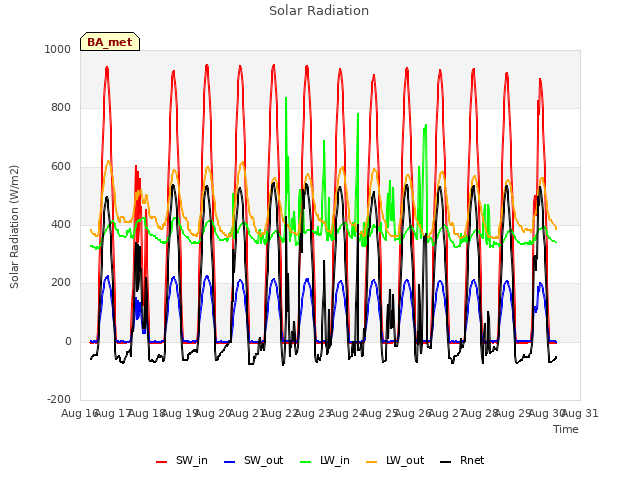The height and width of the screenshot is (480, 640).
Task: Click the 200 y-axis tick label
Action: pyautogui.click(x=61, y=282)
